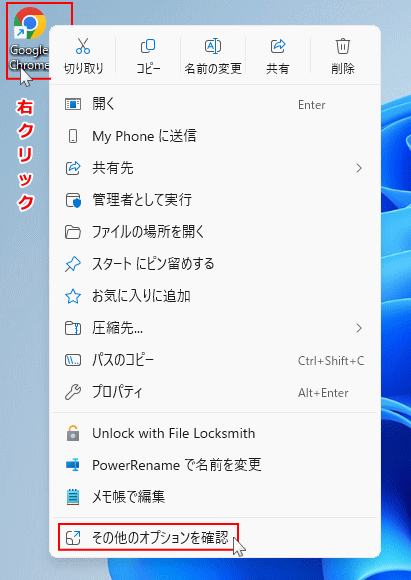
Task: Choose PowerRename で名前を変更 entry
Action: [215, 465]
